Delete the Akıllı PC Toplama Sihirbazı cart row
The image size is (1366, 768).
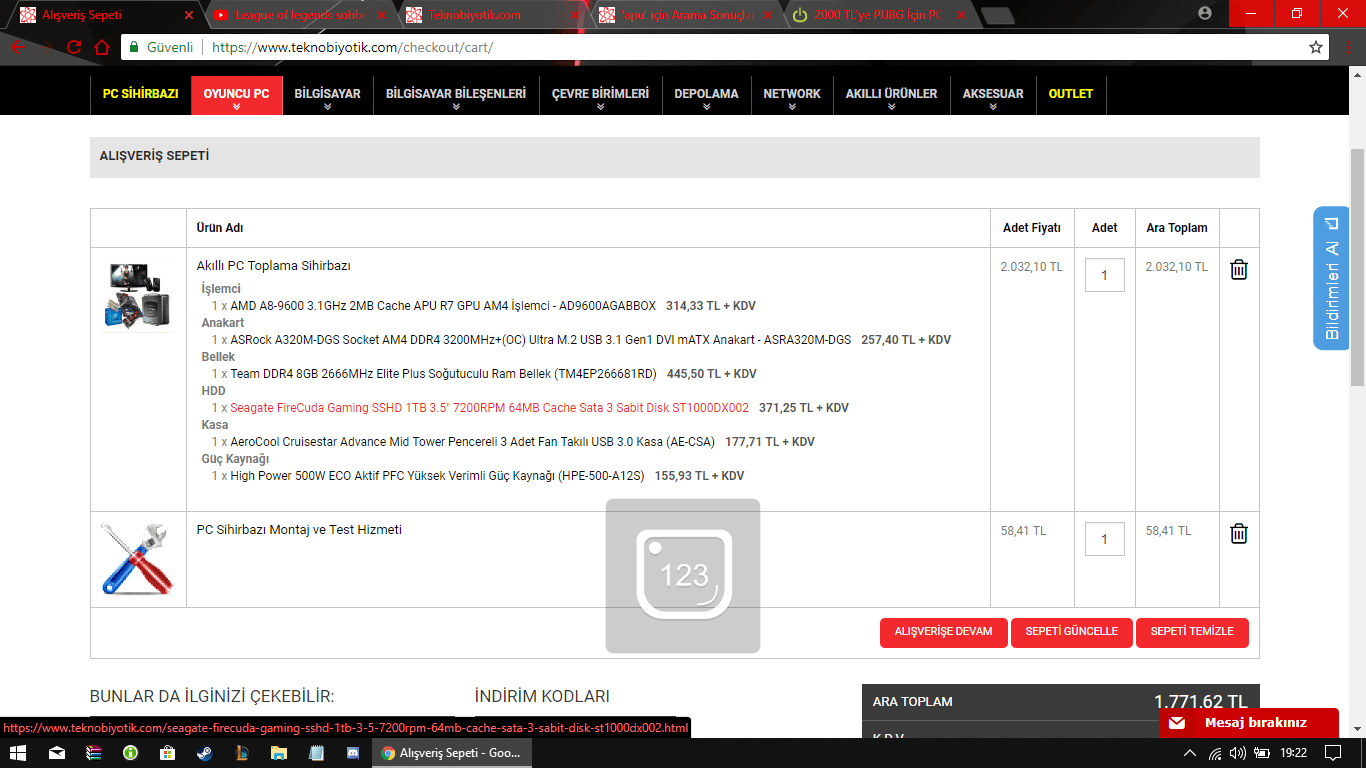1238,269
